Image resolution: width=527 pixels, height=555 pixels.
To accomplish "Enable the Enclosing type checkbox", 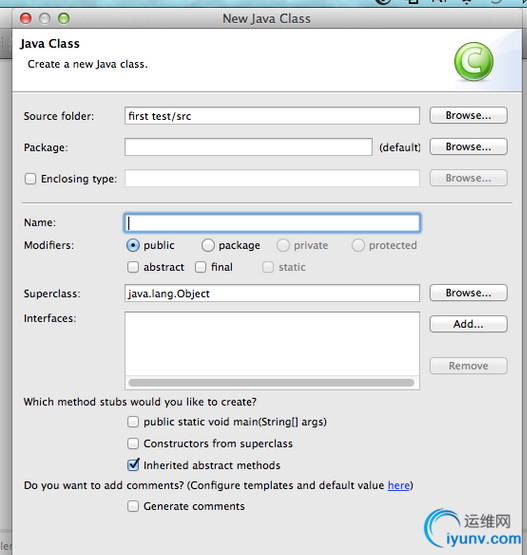I will [30, 179].
